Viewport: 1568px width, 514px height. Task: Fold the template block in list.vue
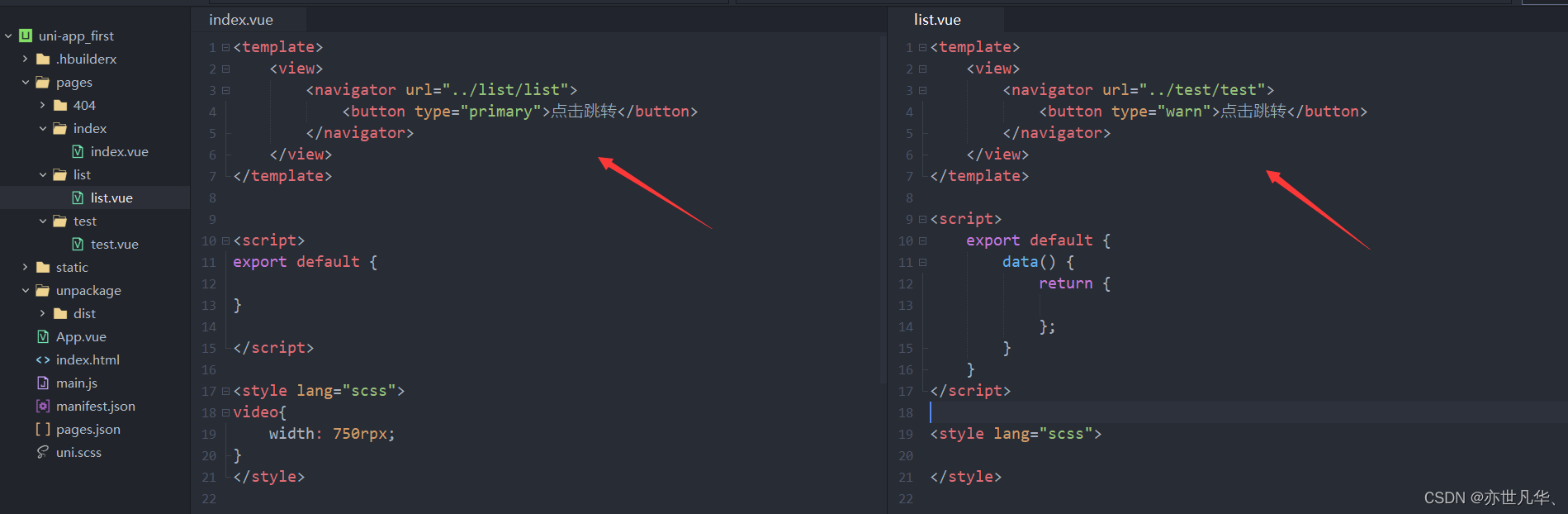(x=922, y=47)
